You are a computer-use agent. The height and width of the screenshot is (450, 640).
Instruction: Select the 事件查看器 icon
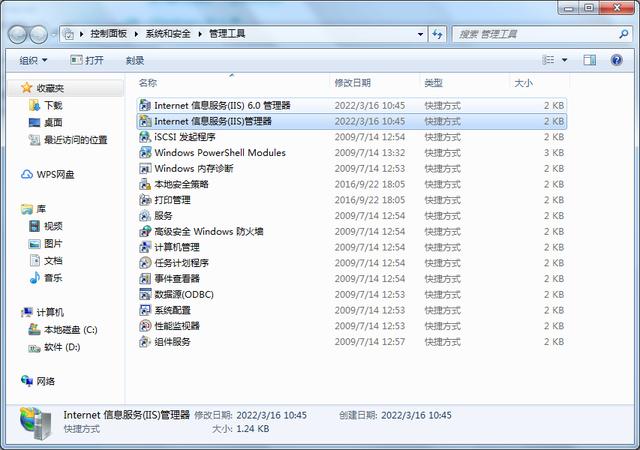[145, 278]
